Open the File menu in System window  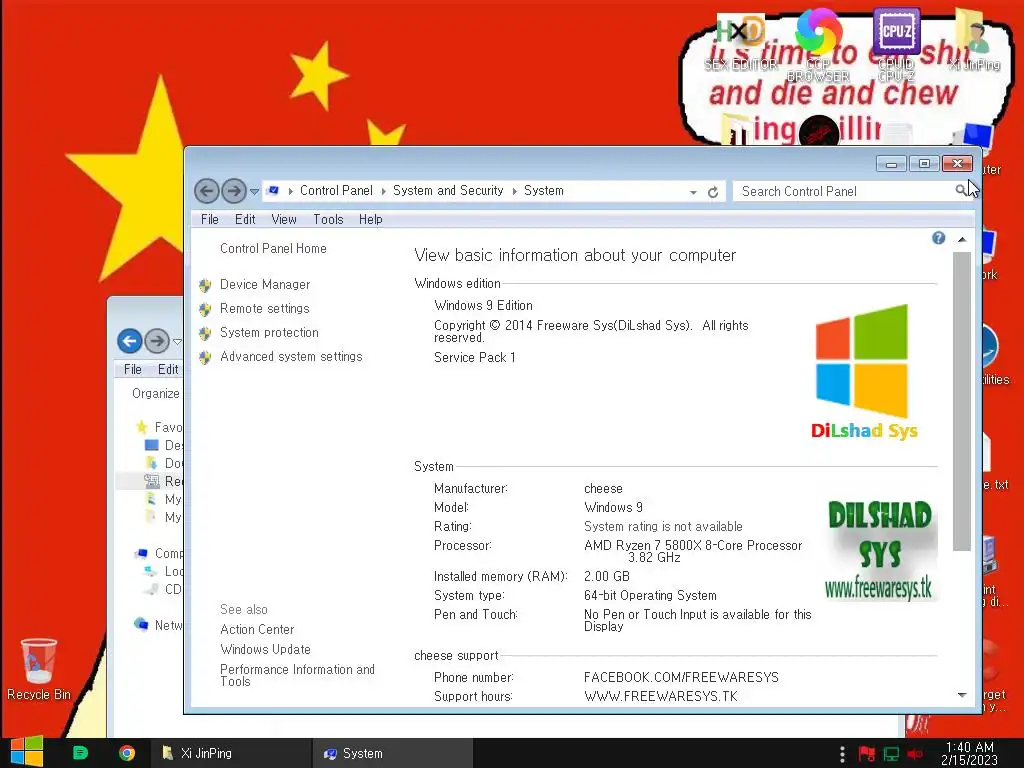point(210,219)
